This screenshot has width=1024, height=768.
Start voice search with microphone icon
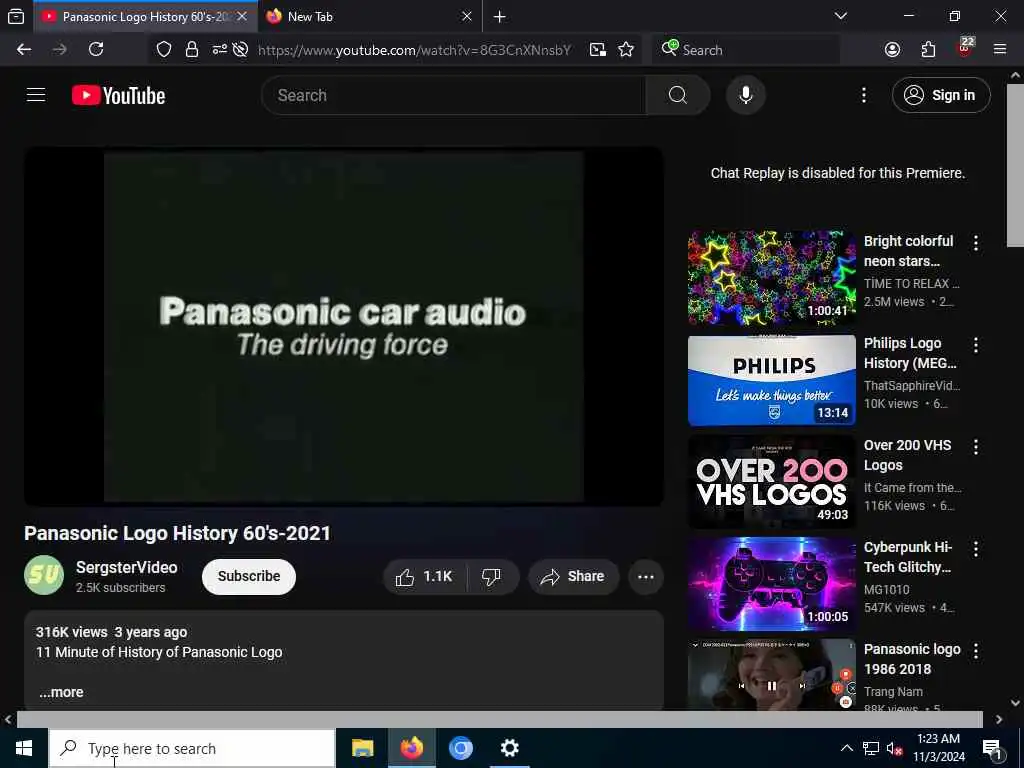[x=745, y=95]
